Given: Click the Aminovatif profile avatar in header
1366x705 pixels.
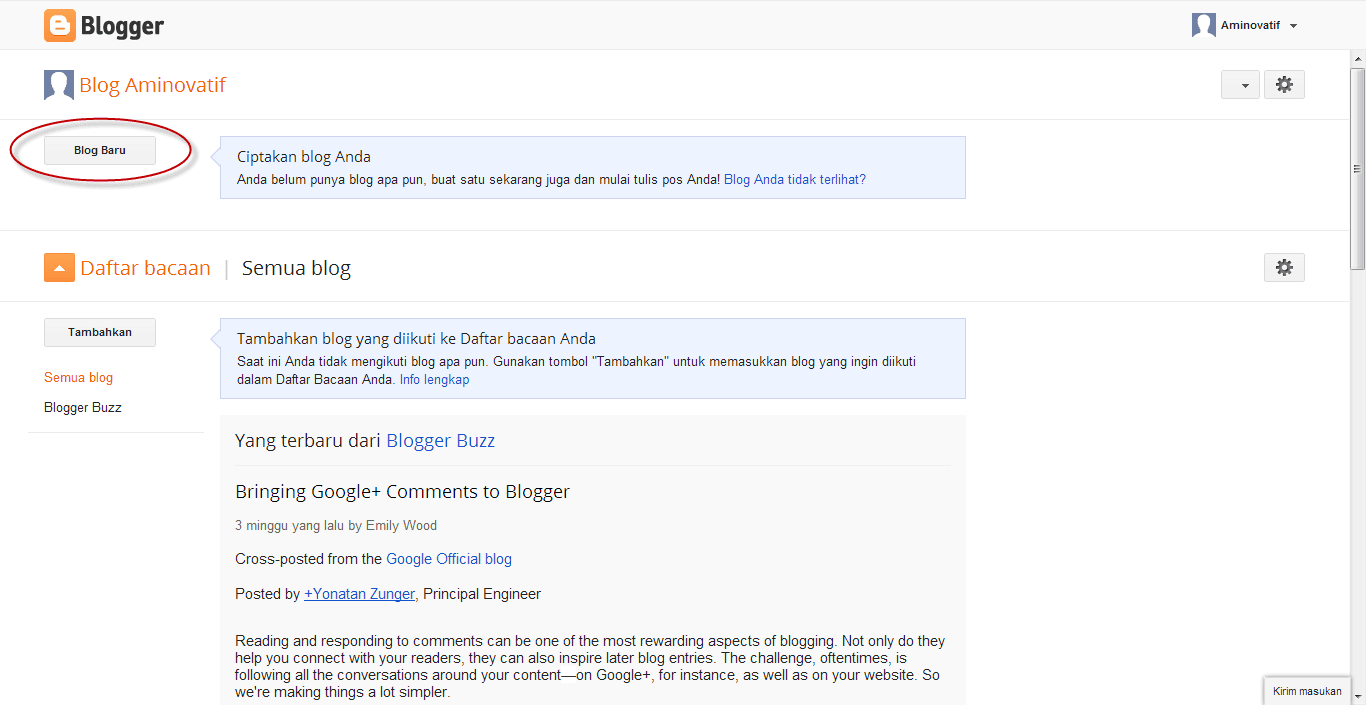Looking at the screenshot, I should pos(1203,26).
